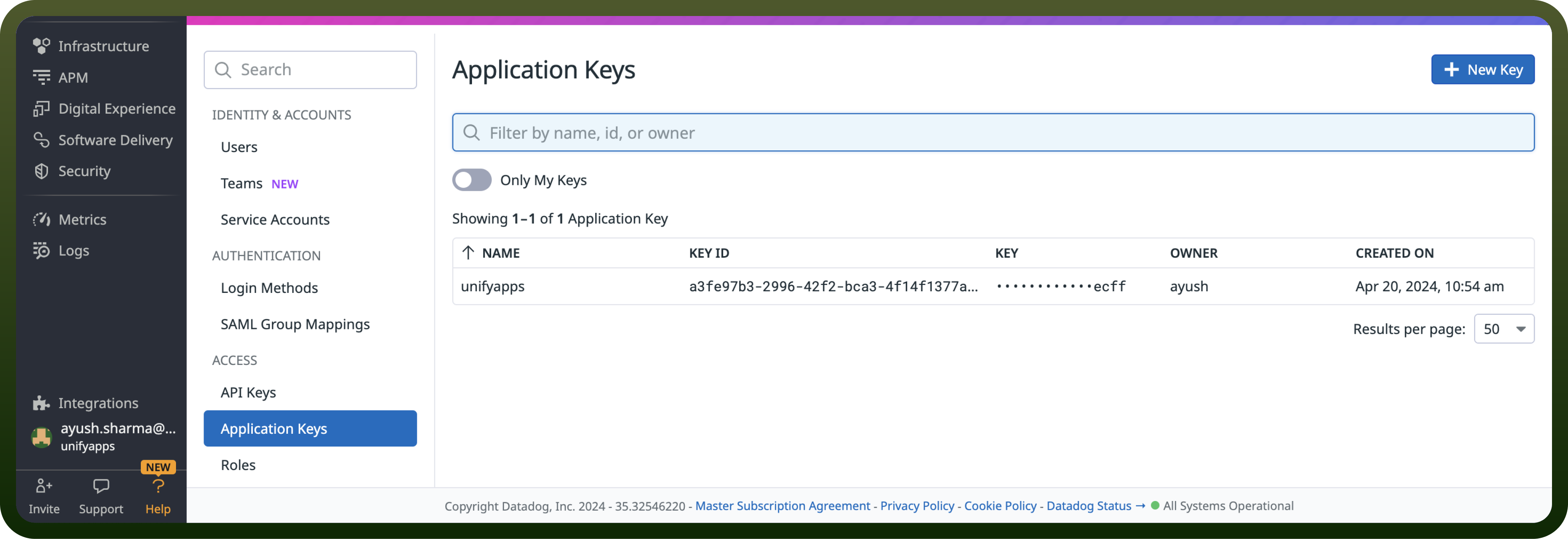The height and width of the screenshot is (539, 1568).
Task: Sort by the OWNER column header
Action: coord(1194,253)
